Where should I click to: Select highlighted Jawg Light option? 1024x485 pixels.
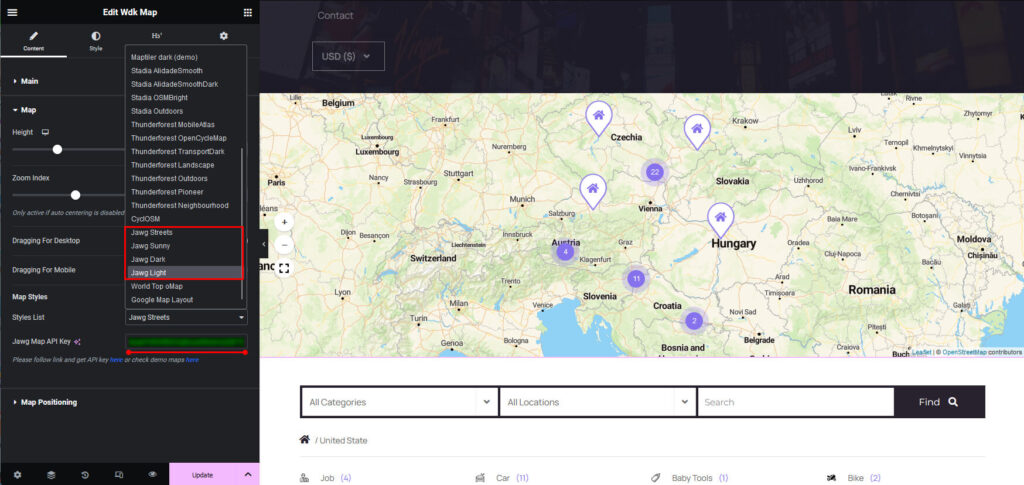184,273
